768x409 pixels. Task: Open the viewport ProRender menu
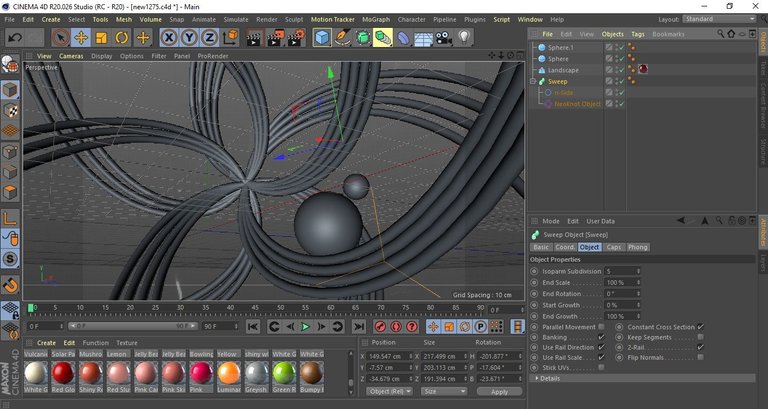[x=213, y=56]
